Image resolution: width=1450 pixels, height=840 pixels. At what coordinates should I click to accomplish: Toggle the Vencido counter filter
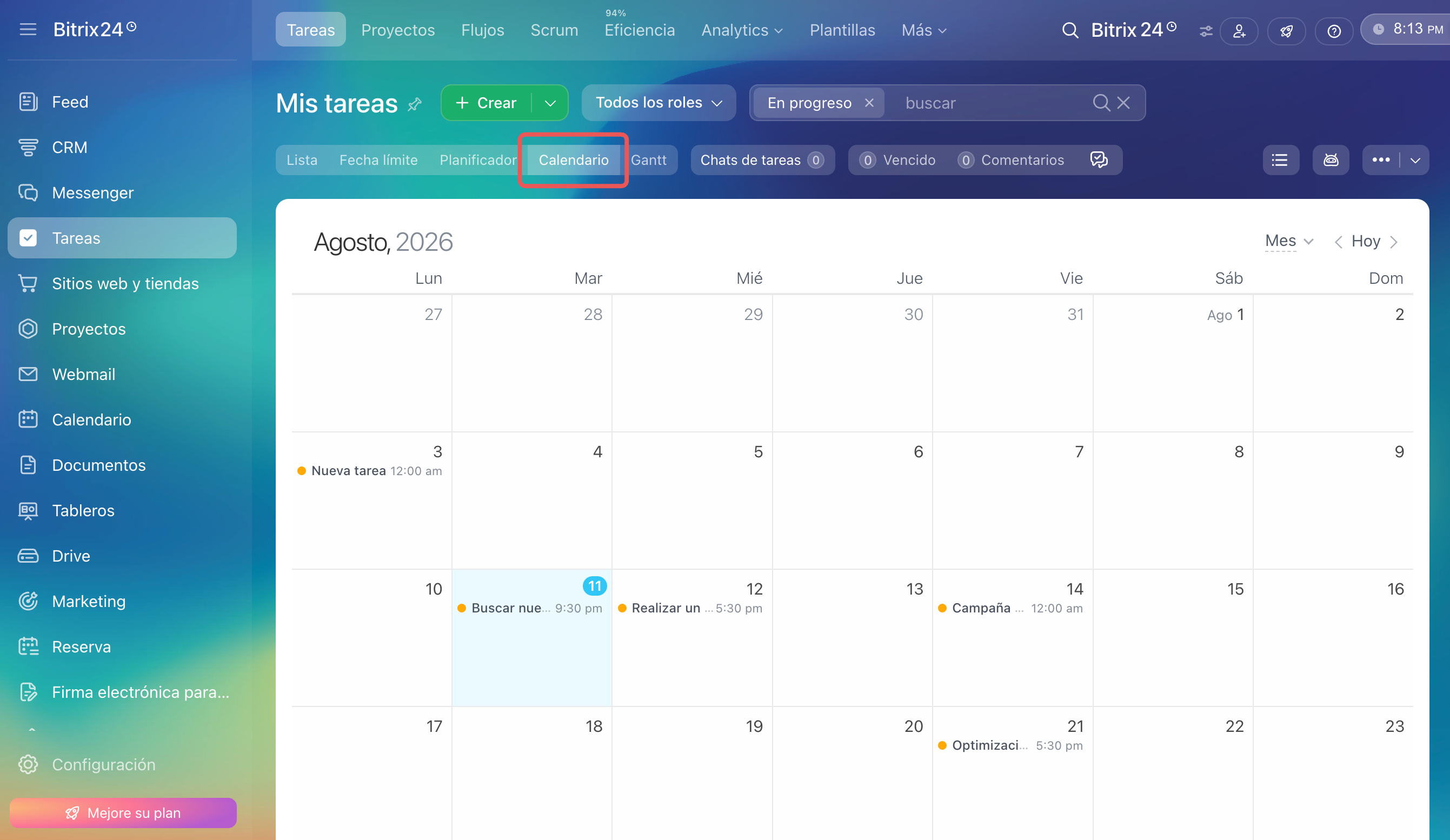(x=897, y=160)
